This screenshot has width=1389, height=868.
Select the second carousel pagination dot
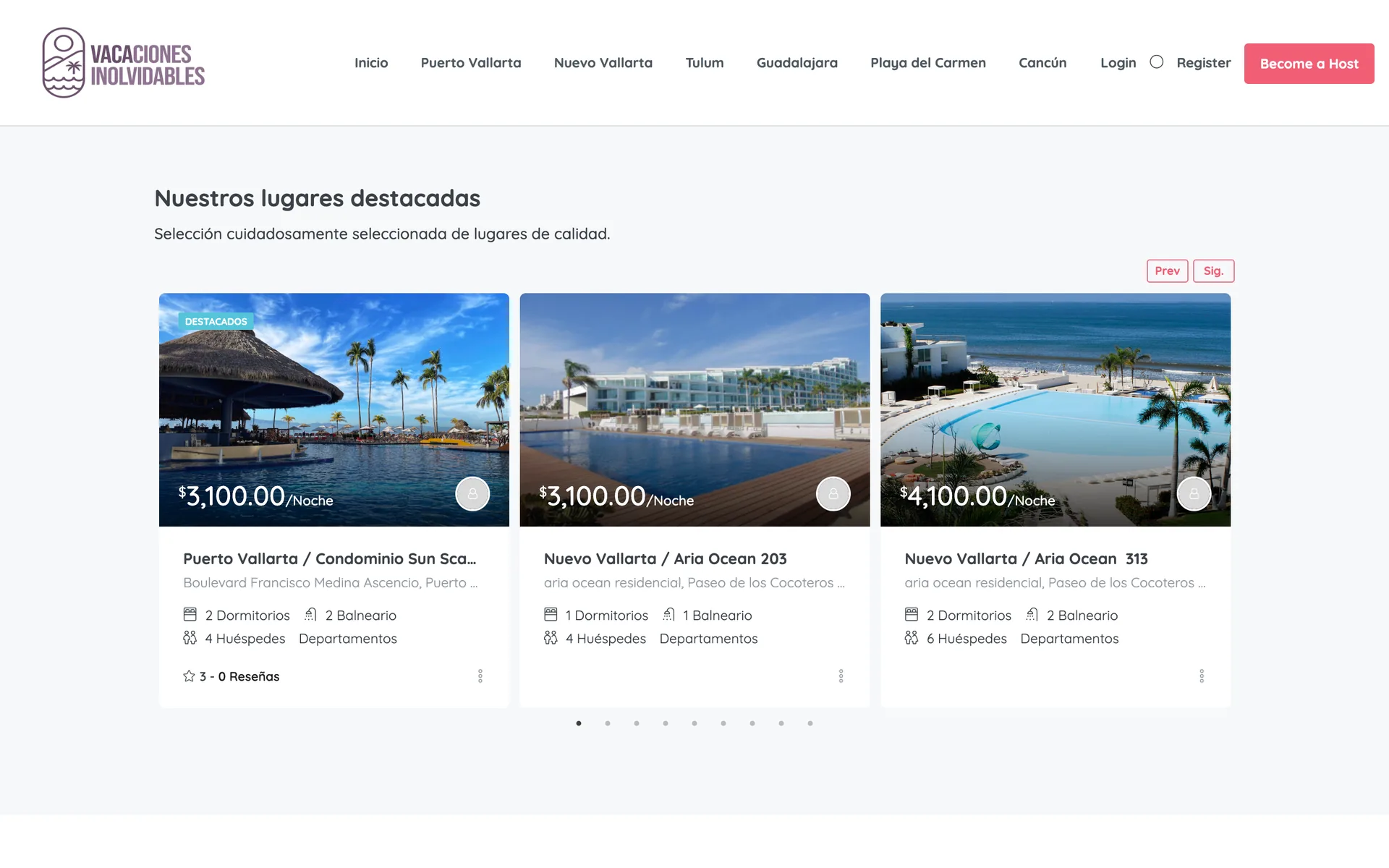click(608, 723)
